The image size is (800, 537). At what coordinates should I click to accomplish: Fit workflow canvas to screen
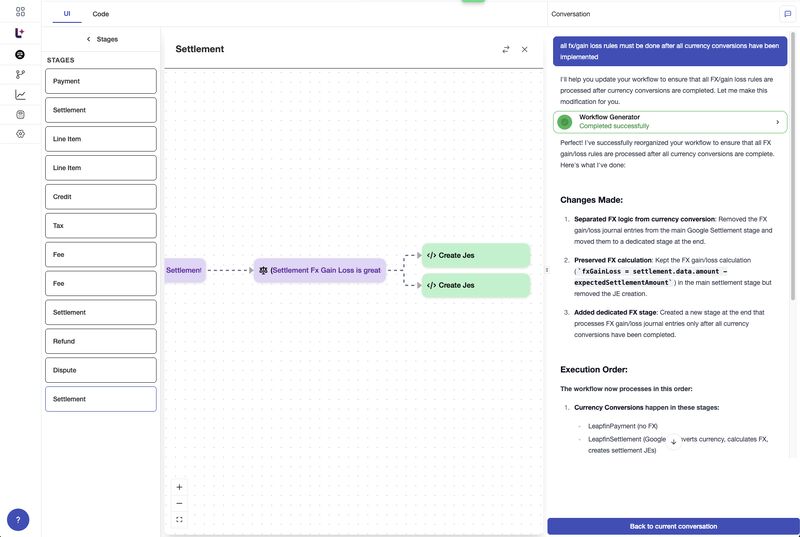pos(179,519)
